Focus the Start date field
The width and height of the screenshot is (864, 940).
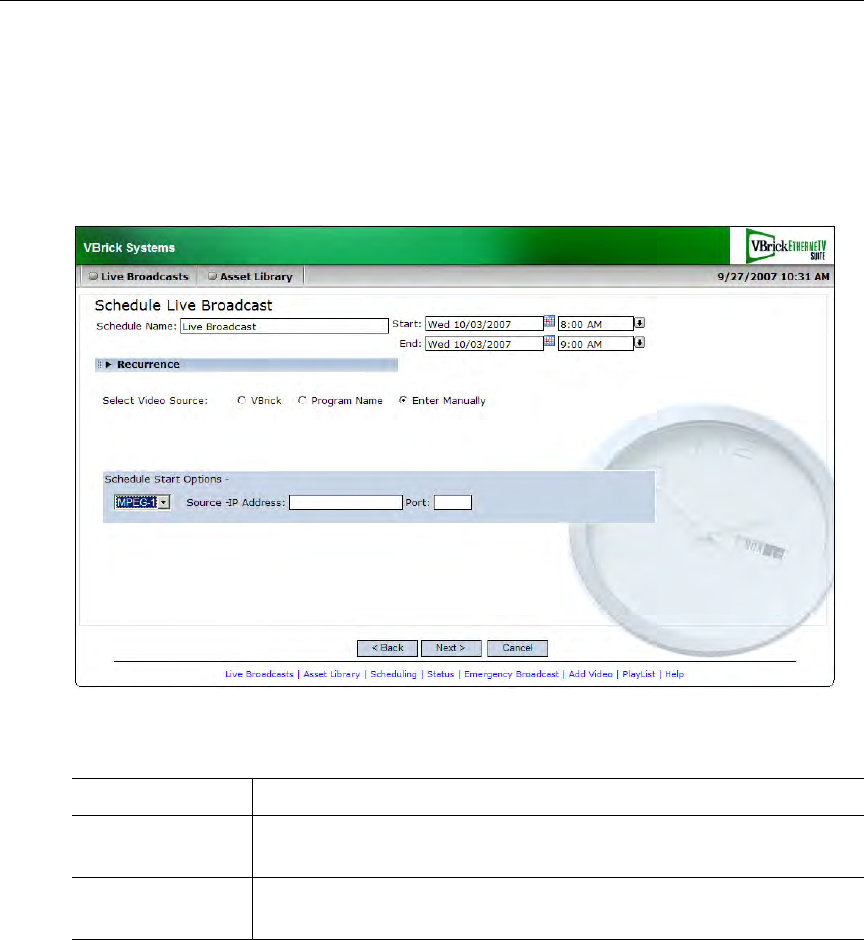click(484, 324)
